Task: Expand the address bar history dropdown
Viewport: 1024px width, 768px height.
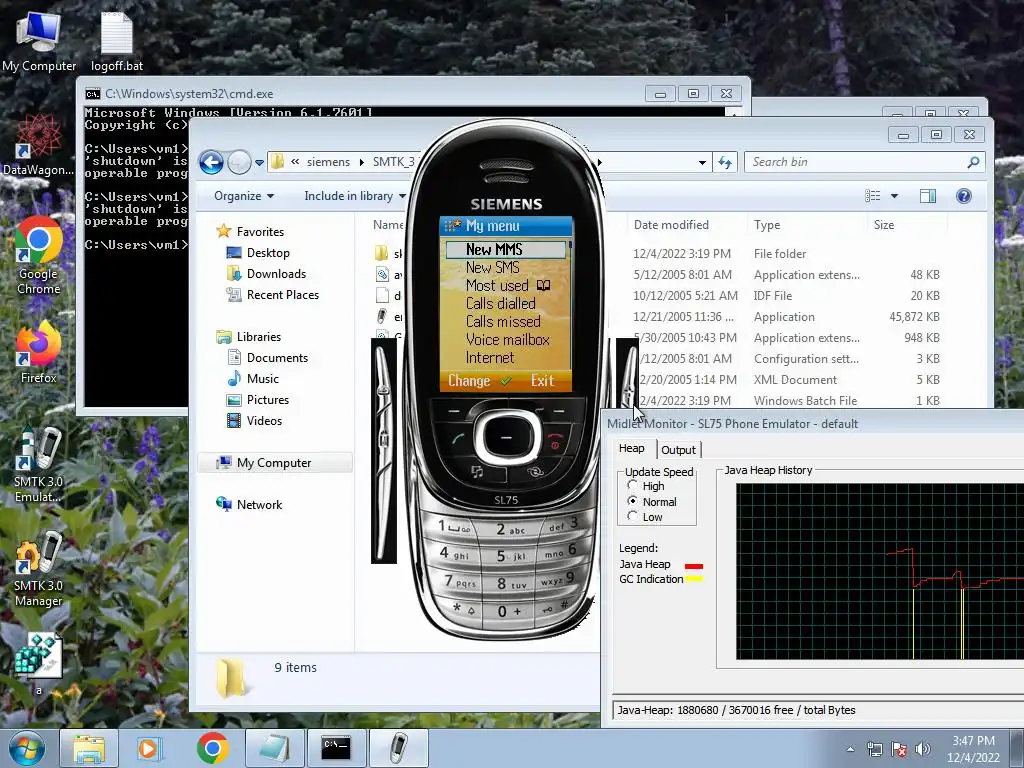Action: (x=702, y=162)
